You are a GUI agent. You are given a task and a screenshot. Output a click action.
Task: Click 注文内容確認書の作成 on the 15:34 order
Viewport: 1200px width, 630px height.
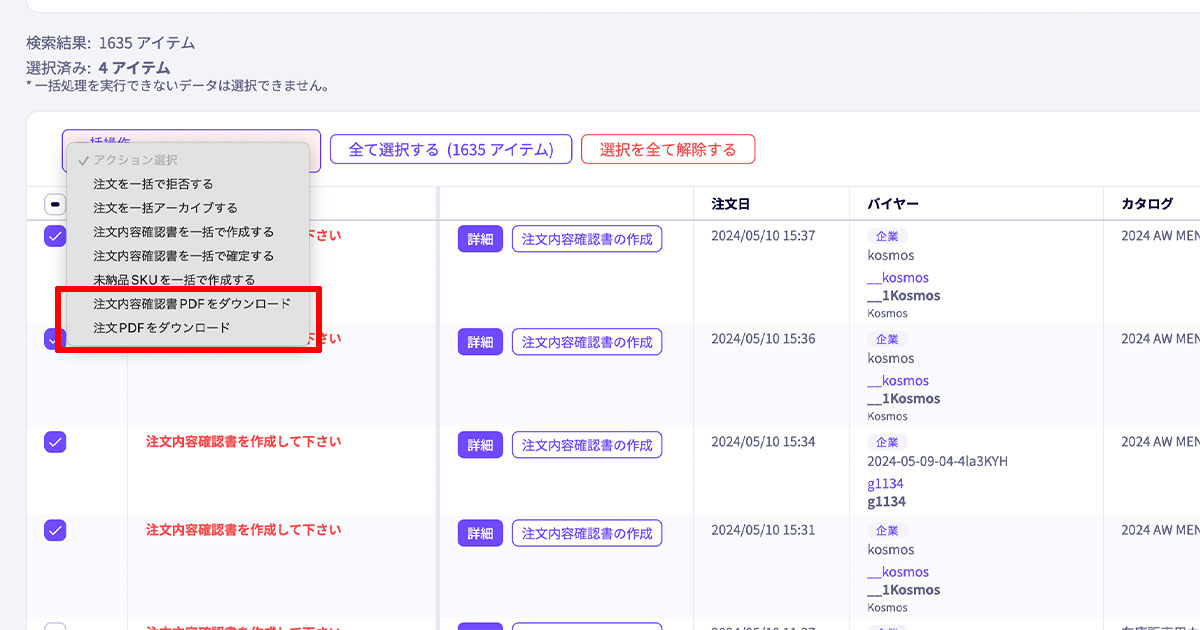pos(587,445)
